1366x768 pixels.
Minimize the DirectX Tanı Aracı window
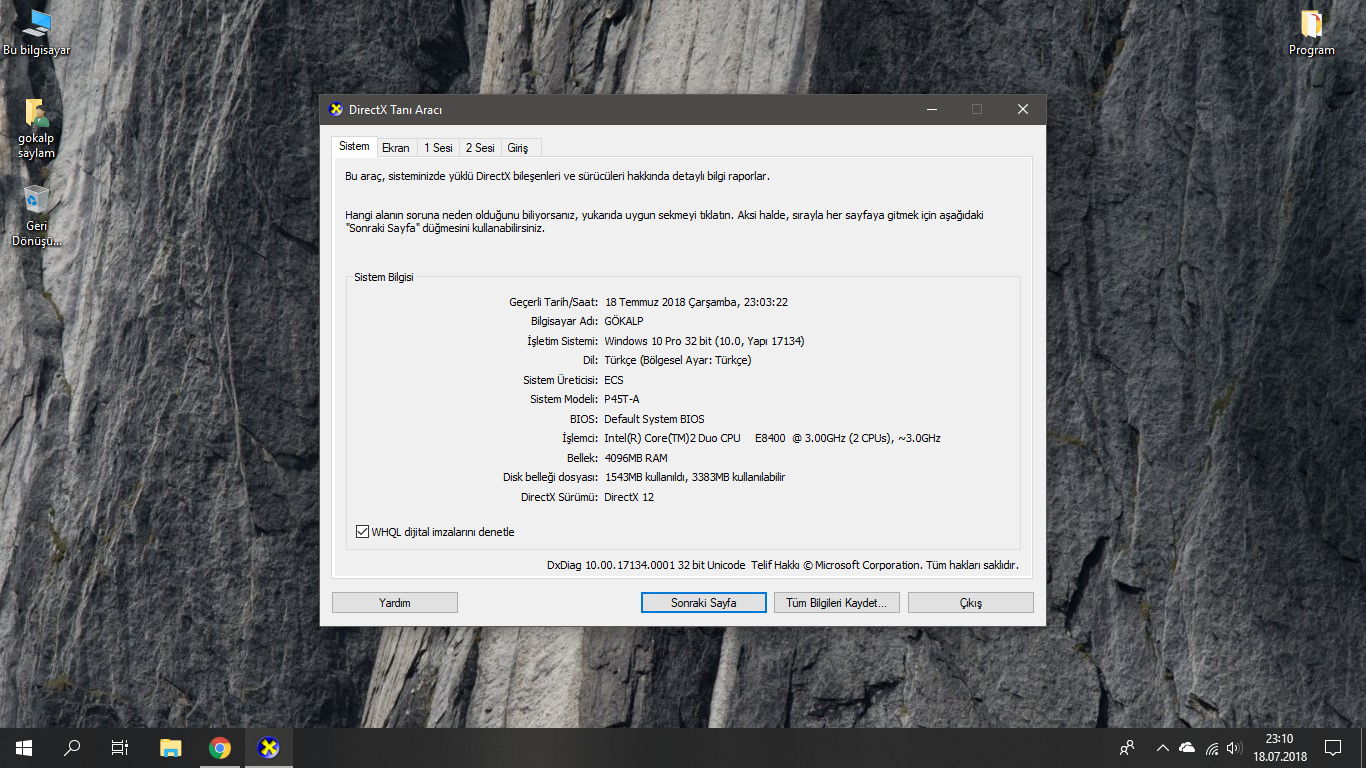pyautogui.click(x=931, y=110)
